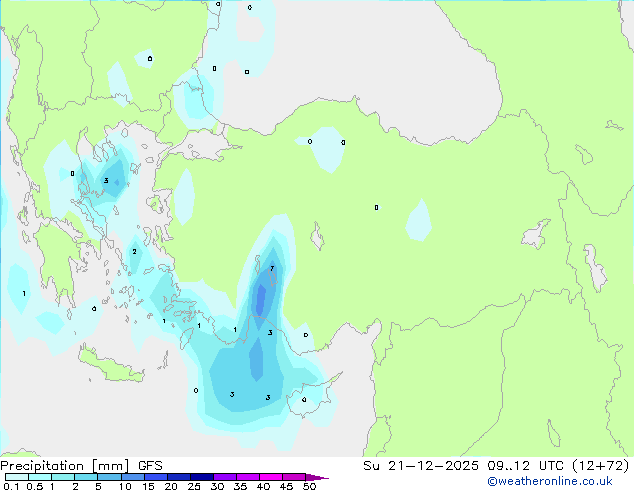This screenshot has height=490, width=634.
Task: Click the legend arrow beyond 50 mm
Action: point(317,477)
